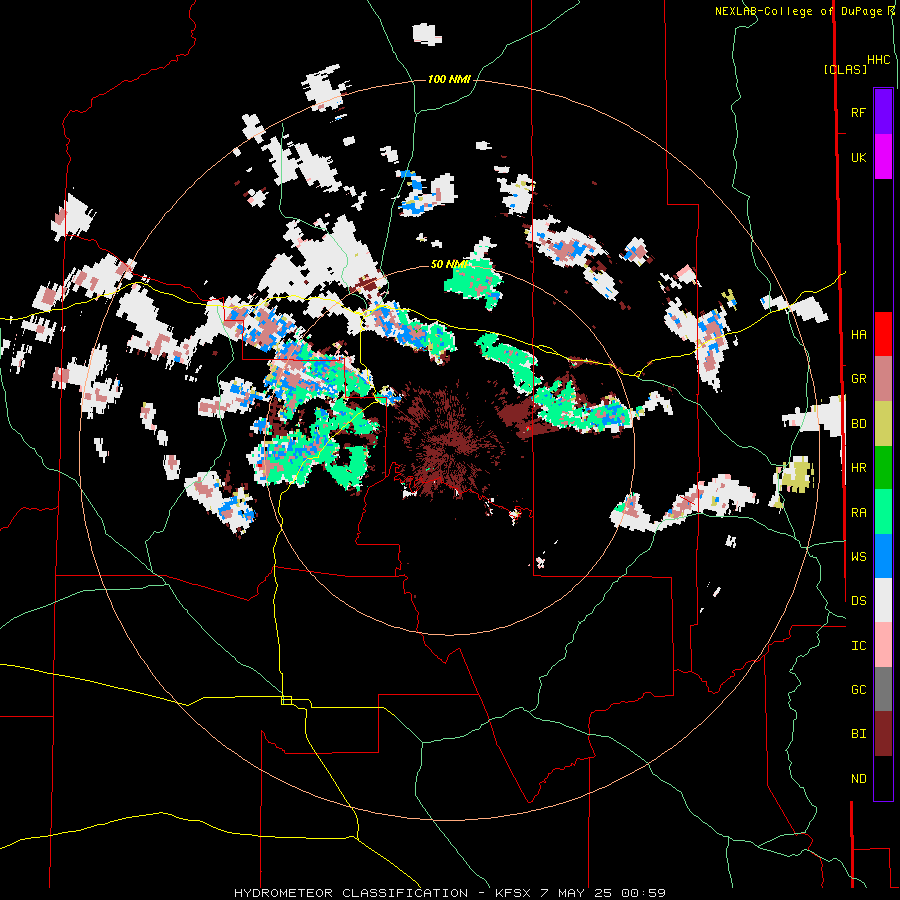Click the [CLAS] units label
This screenshot has height=900, width=900.
(x=845, y=69)
